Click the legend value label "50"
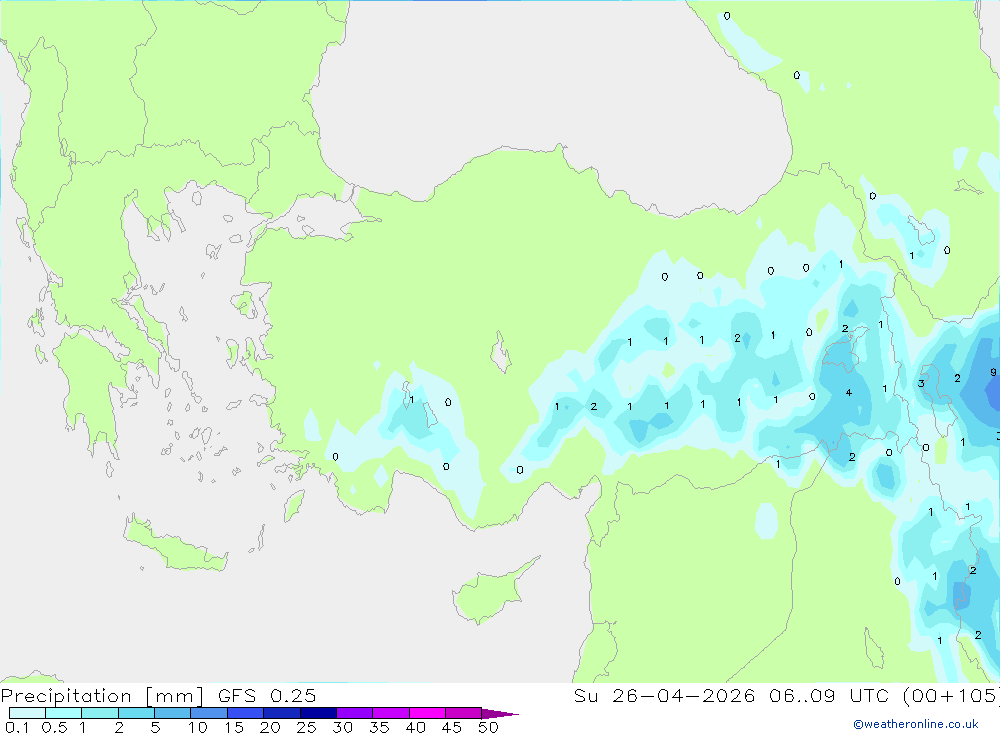Screen dimensions: 1000x733 pyautogui.click(x=488, y=727)
